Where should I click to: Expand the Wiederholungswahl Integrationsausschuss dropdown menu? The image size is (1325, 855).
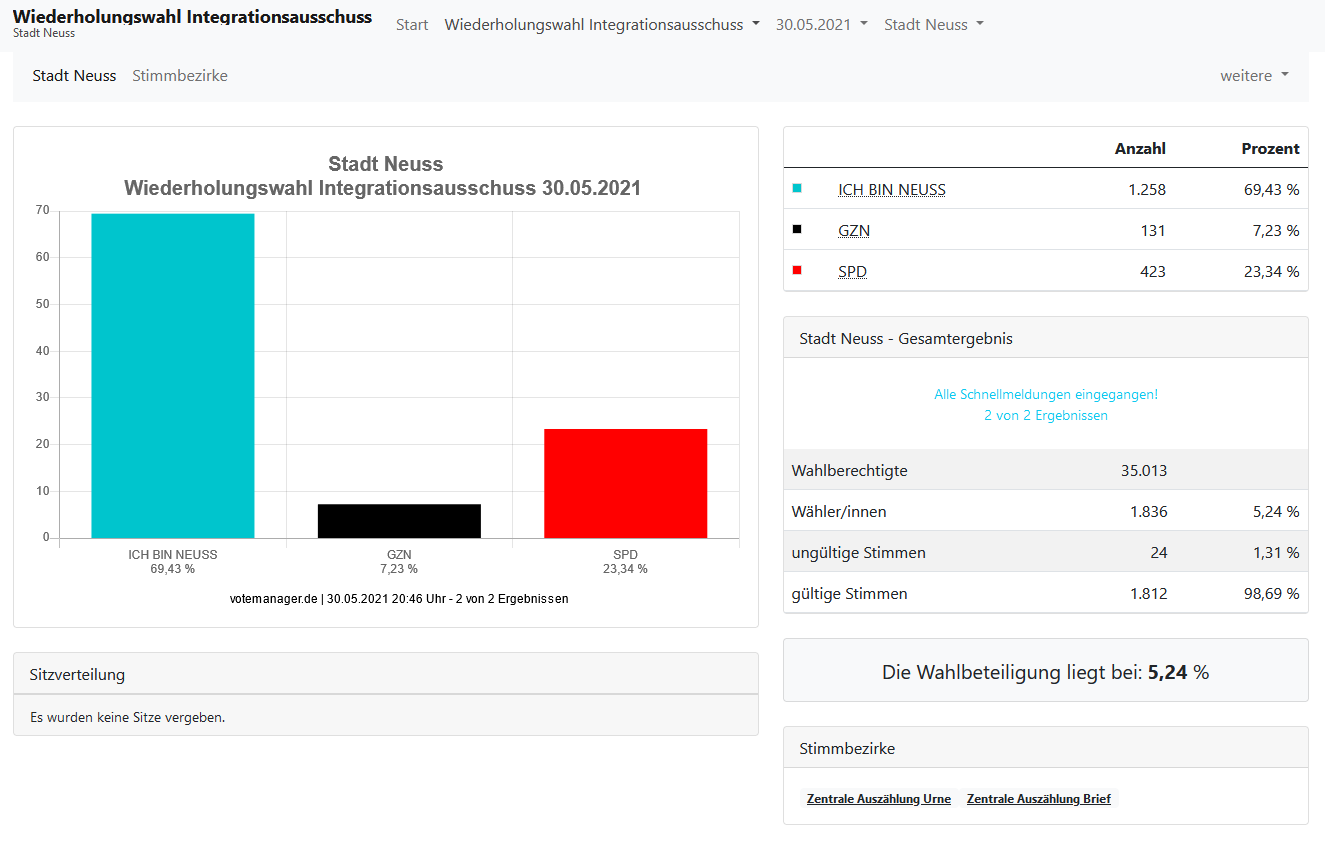tap(602, 24)
